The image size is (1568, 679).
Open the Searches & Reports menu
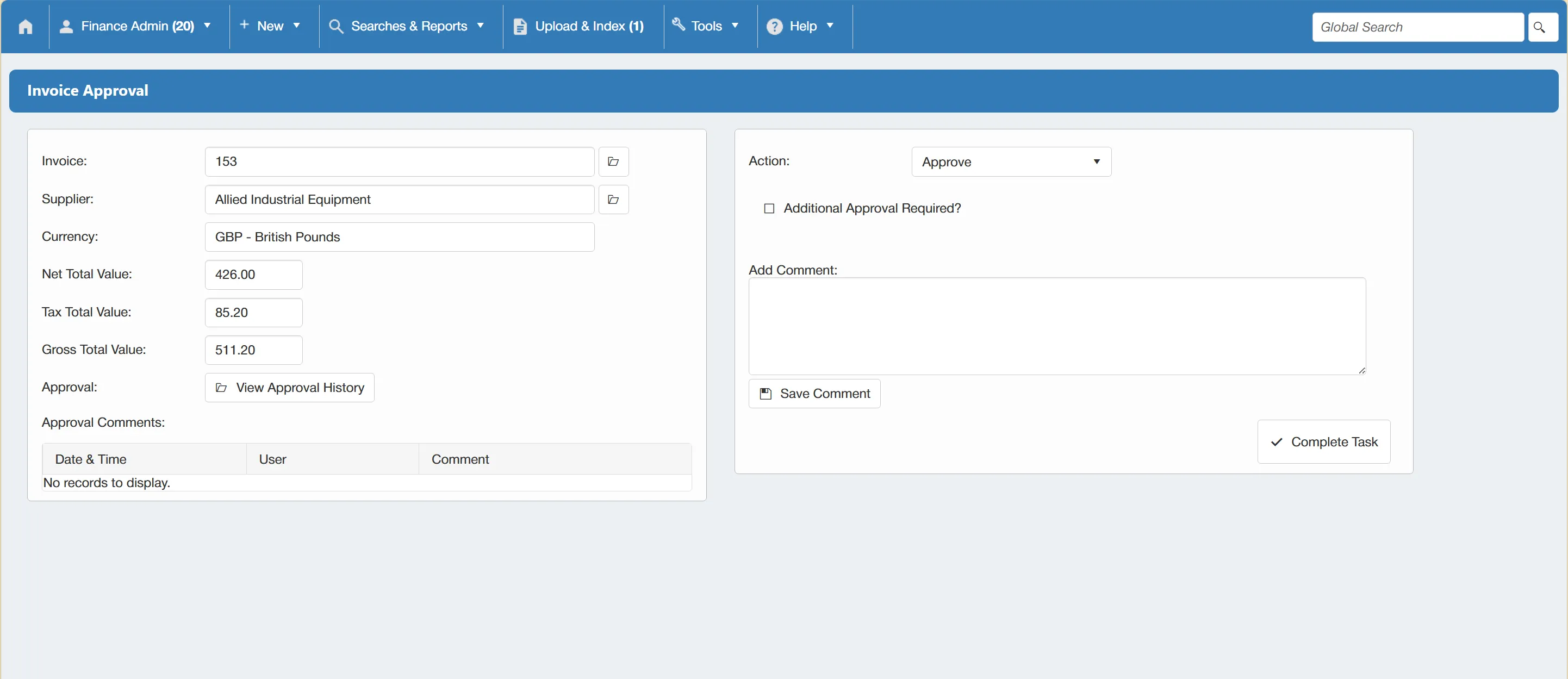click(x=407, y=26)
